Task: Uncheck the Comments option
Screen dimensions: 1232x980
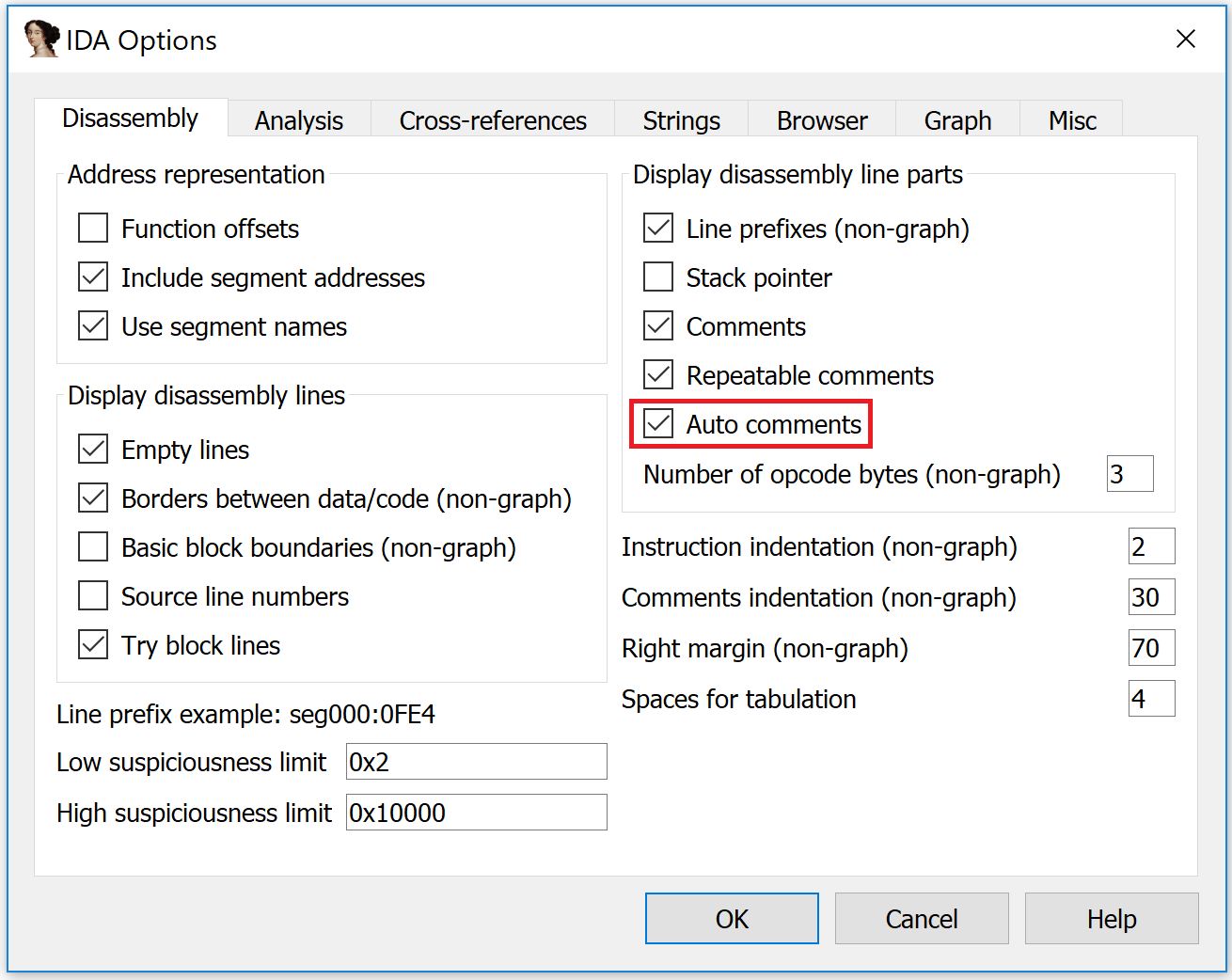Action: click(x=658, y=326)
